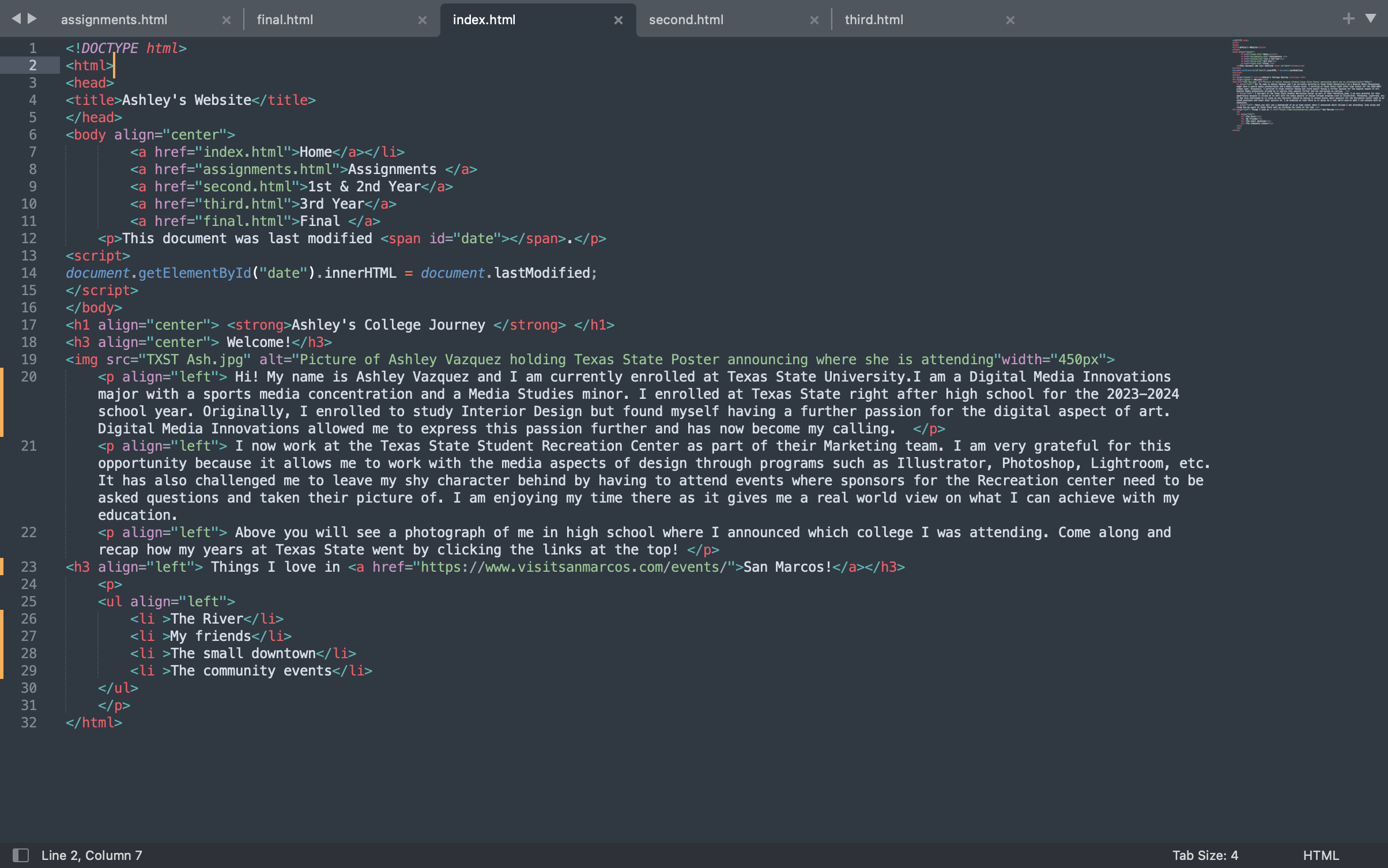Click the closing </html> tag on line 32
1388x868 pixels.
click(94, 723)
